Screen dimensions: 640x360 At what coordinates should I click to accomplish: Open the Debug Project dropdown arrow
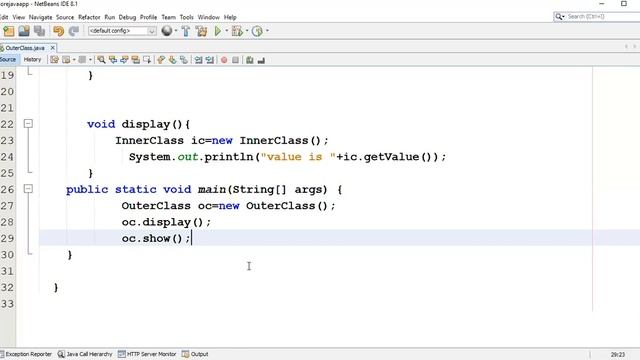point(247,31)
